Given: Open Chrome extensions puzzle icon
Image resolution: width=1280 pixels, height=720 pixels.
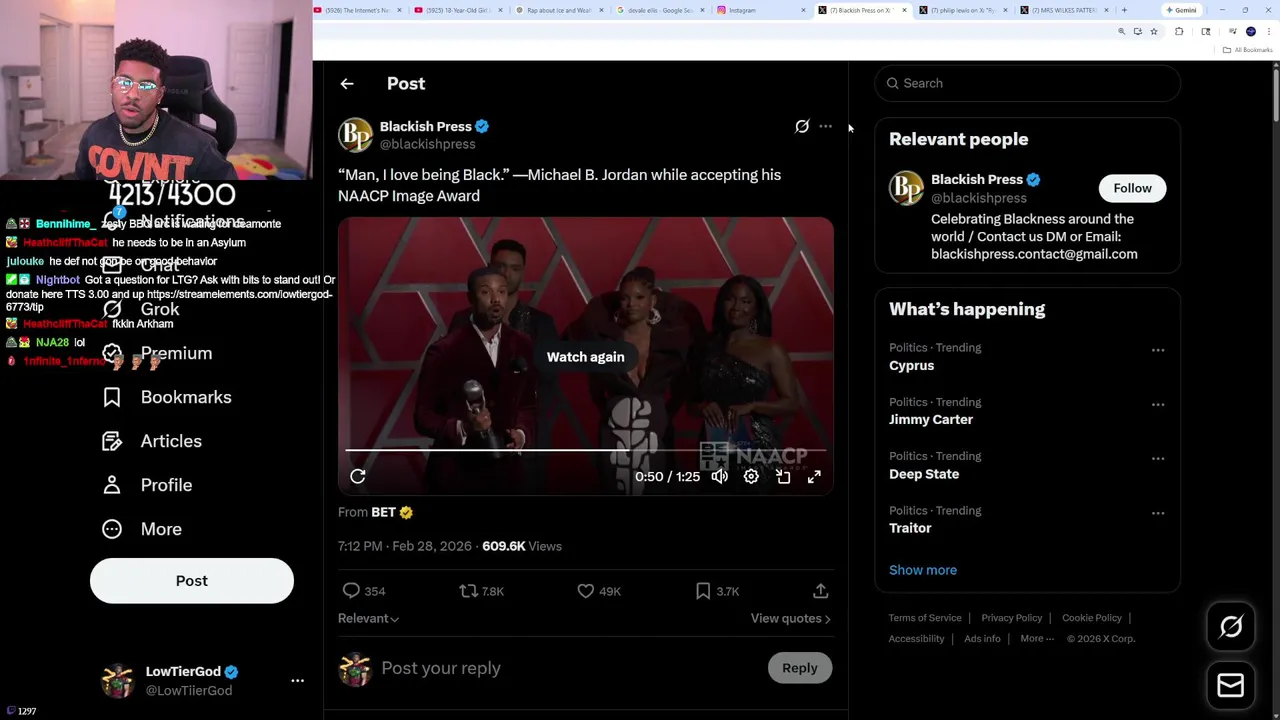Looking at the screenshot, I should tap(1179, 32).
